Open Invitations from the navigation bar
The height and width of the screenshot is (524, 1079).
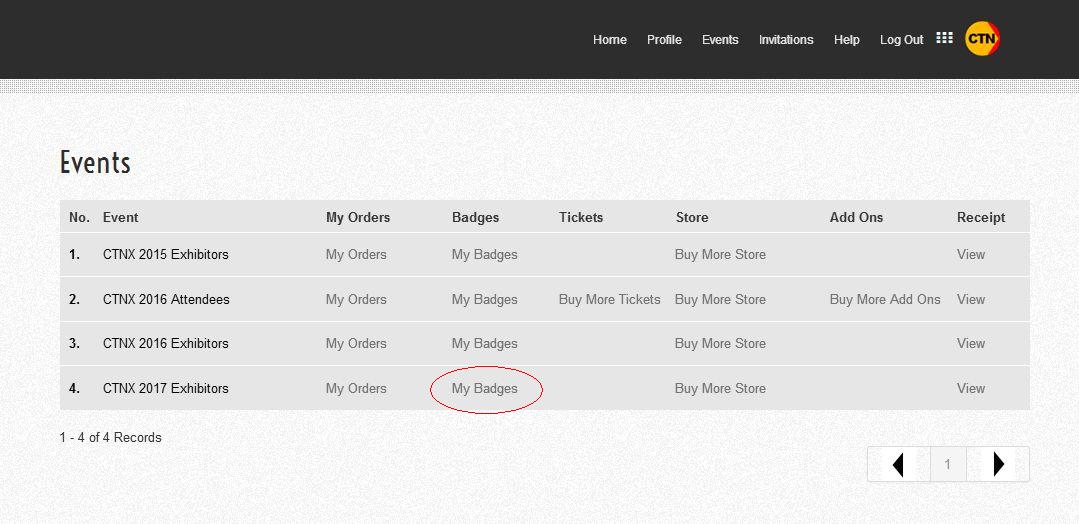[x=786, y=40]
